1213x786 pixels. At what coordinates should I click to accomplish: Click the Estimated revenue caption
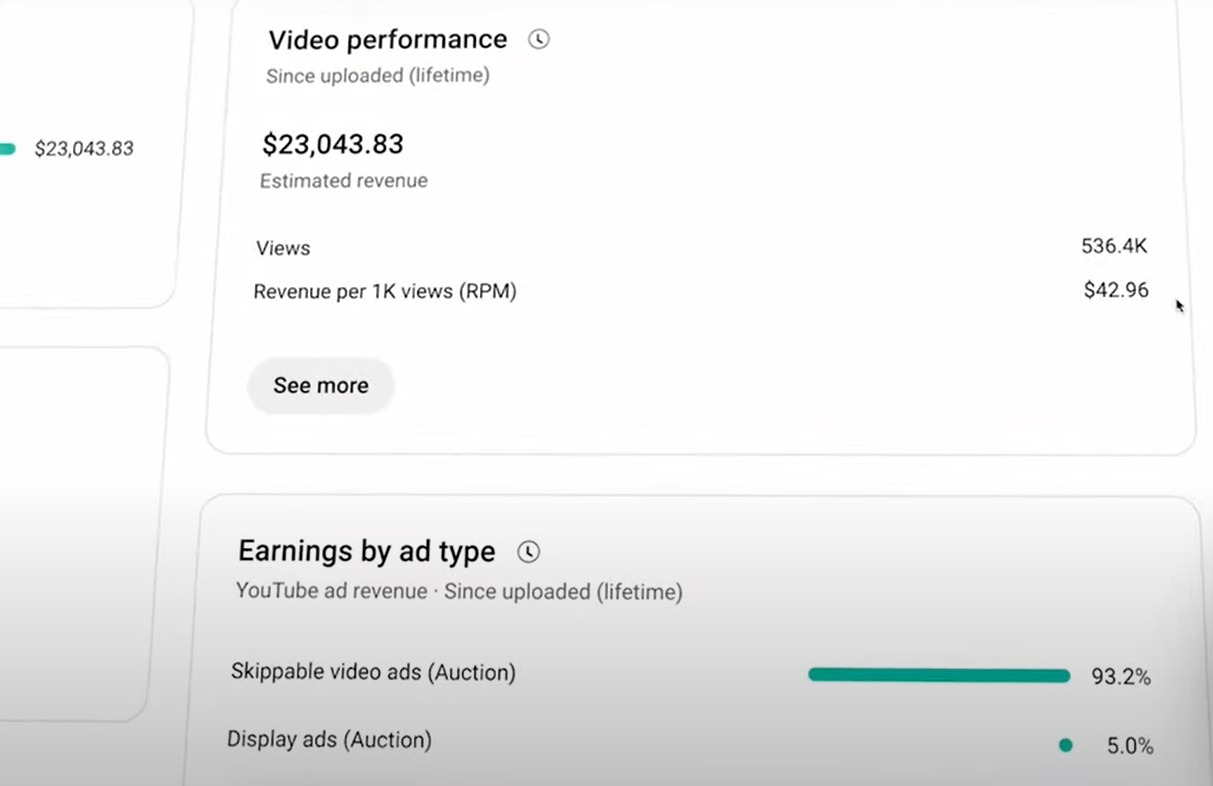344,181
